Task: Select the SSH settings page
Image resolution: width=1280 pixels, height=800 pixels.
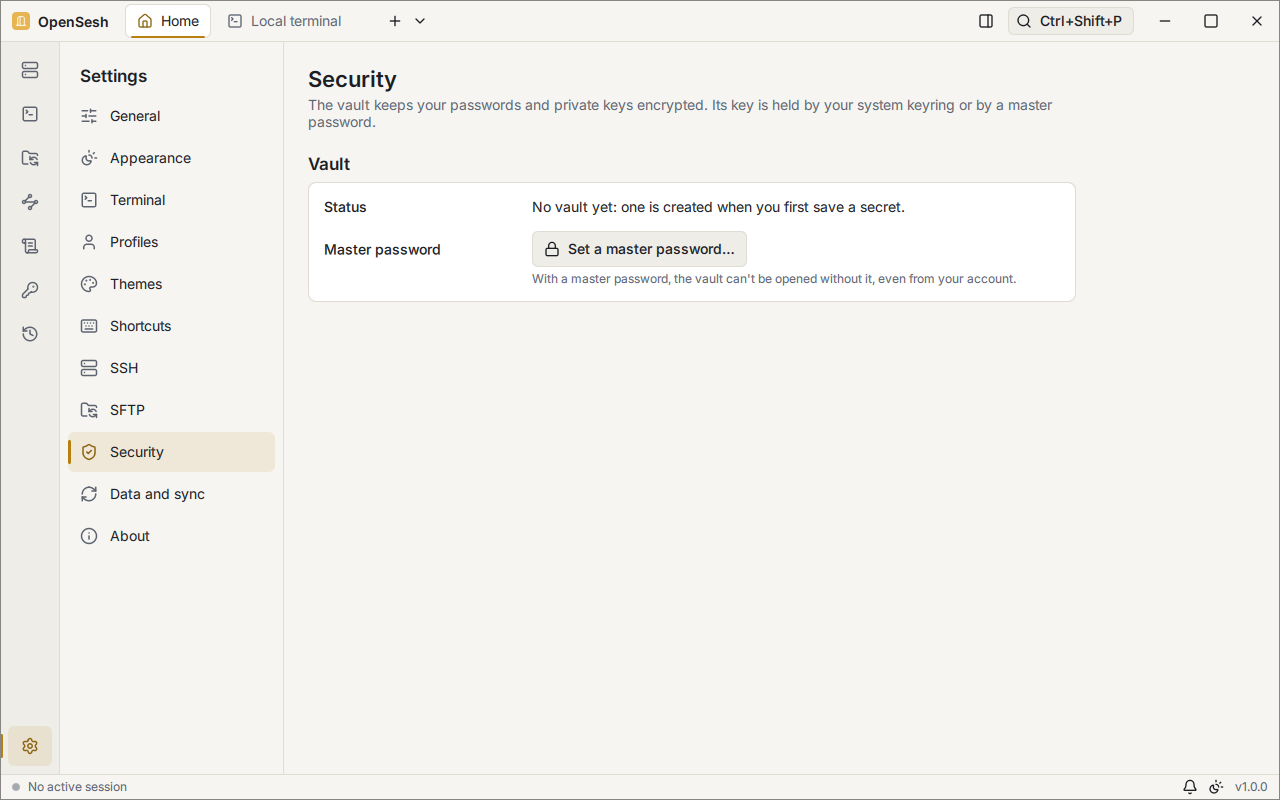Action: click(x=172, y=368)
